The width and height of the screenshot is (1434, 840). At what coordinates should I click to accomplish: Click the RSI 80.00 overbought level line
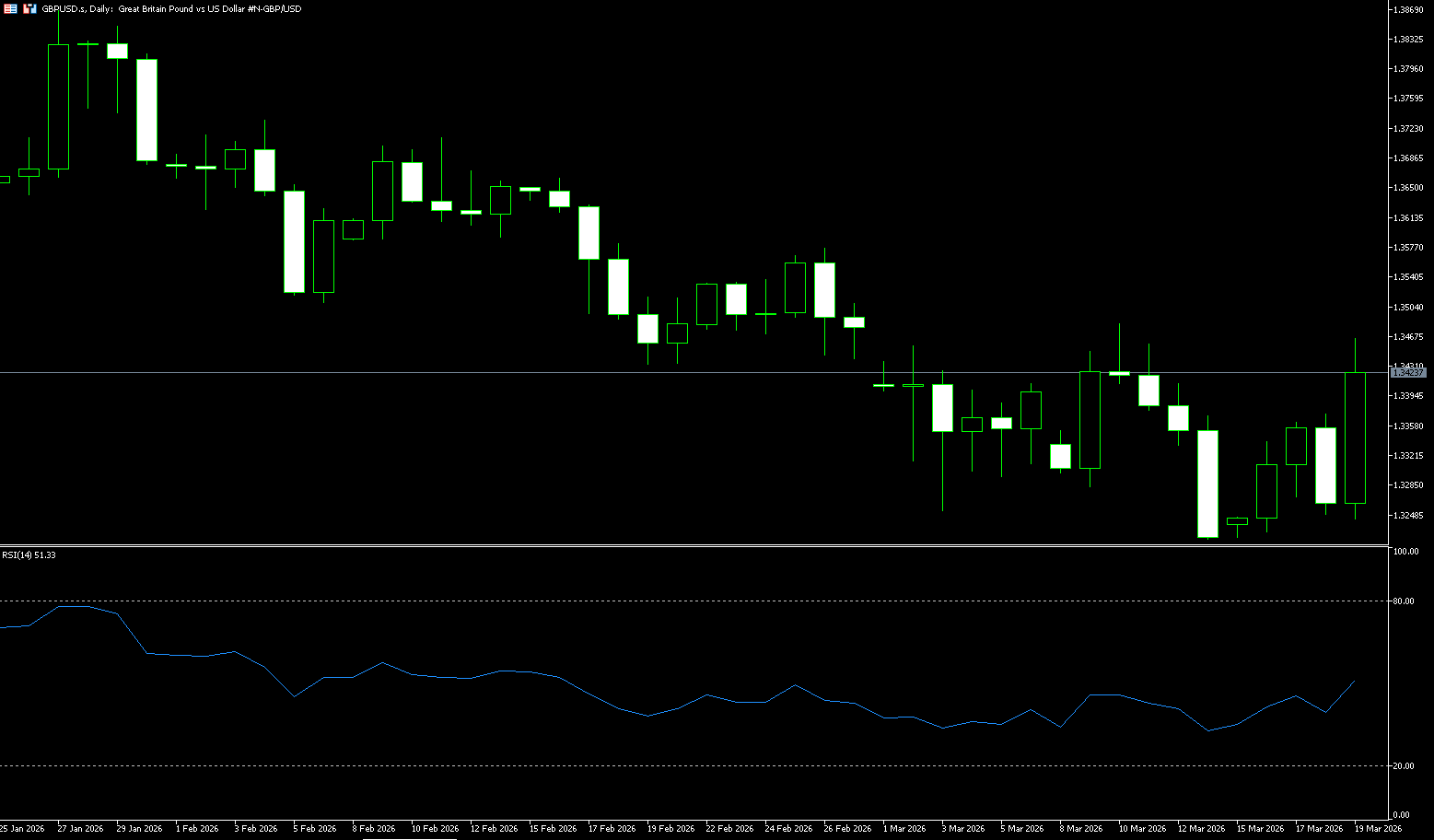[645, 601]
